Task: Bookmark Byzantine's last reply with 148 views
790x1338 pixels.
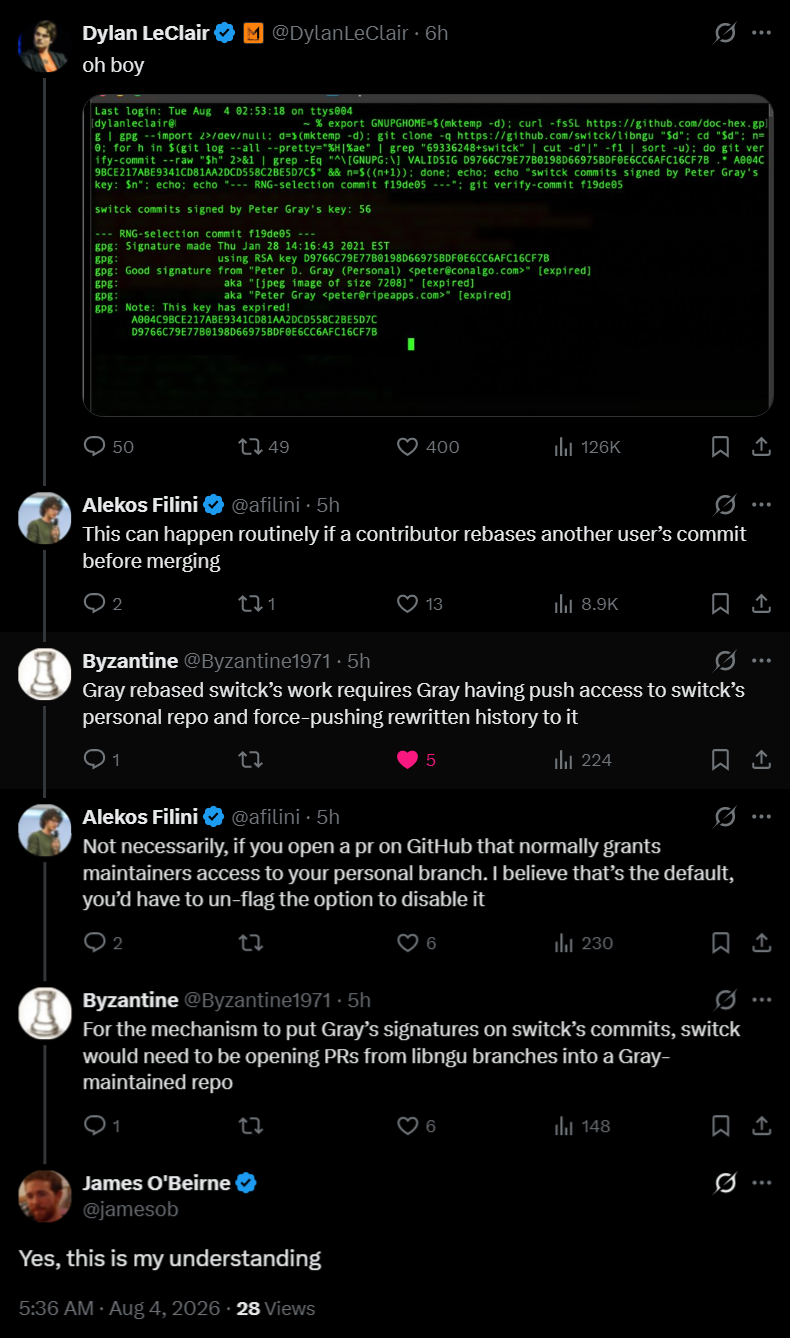Action: pyautogui.click(x=720, y=1126)
